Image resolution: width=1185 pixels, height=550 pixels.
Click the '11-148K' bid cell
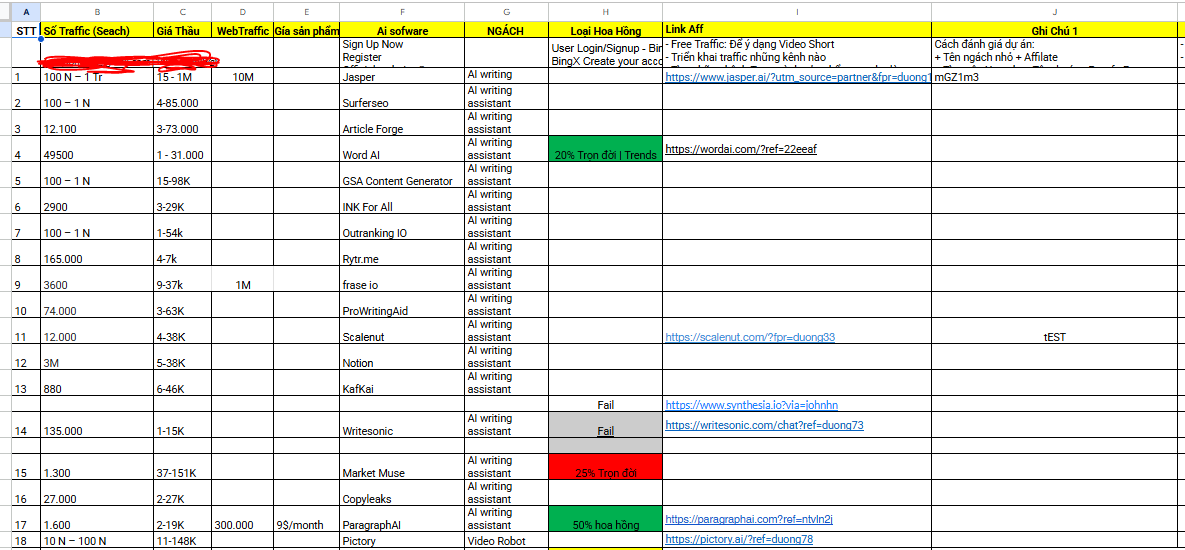click(x=182, y=539)
